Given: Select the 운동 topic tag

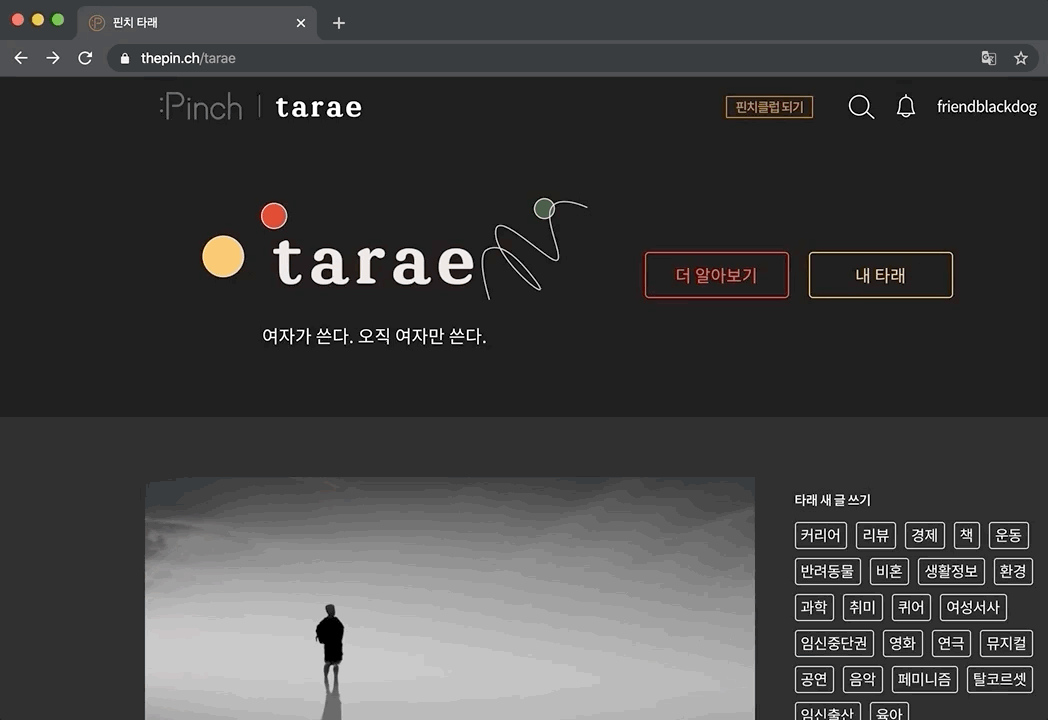Looking at the screenshot, I should [1009, 535].
